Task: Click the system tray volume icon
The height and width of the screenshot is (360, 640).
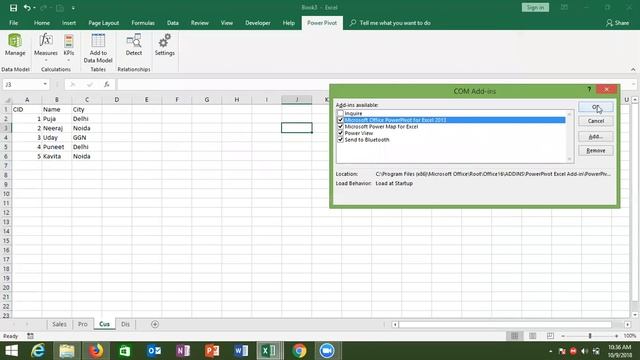Action: click(584, 351)
